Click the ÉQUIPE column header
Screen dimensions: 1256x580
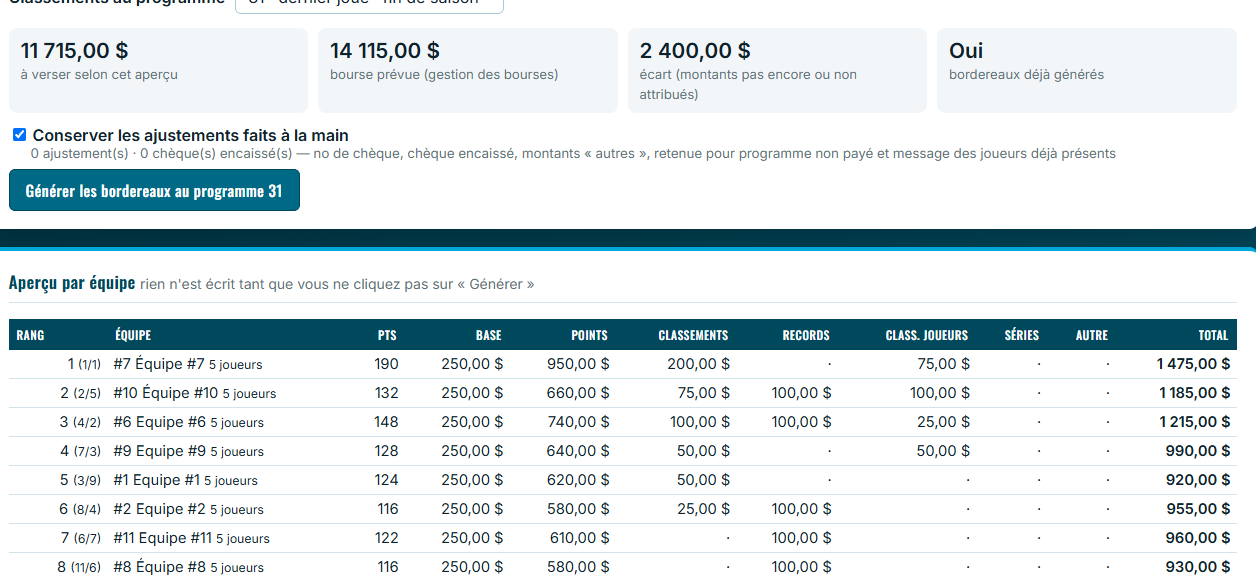[x=133, y=335]
